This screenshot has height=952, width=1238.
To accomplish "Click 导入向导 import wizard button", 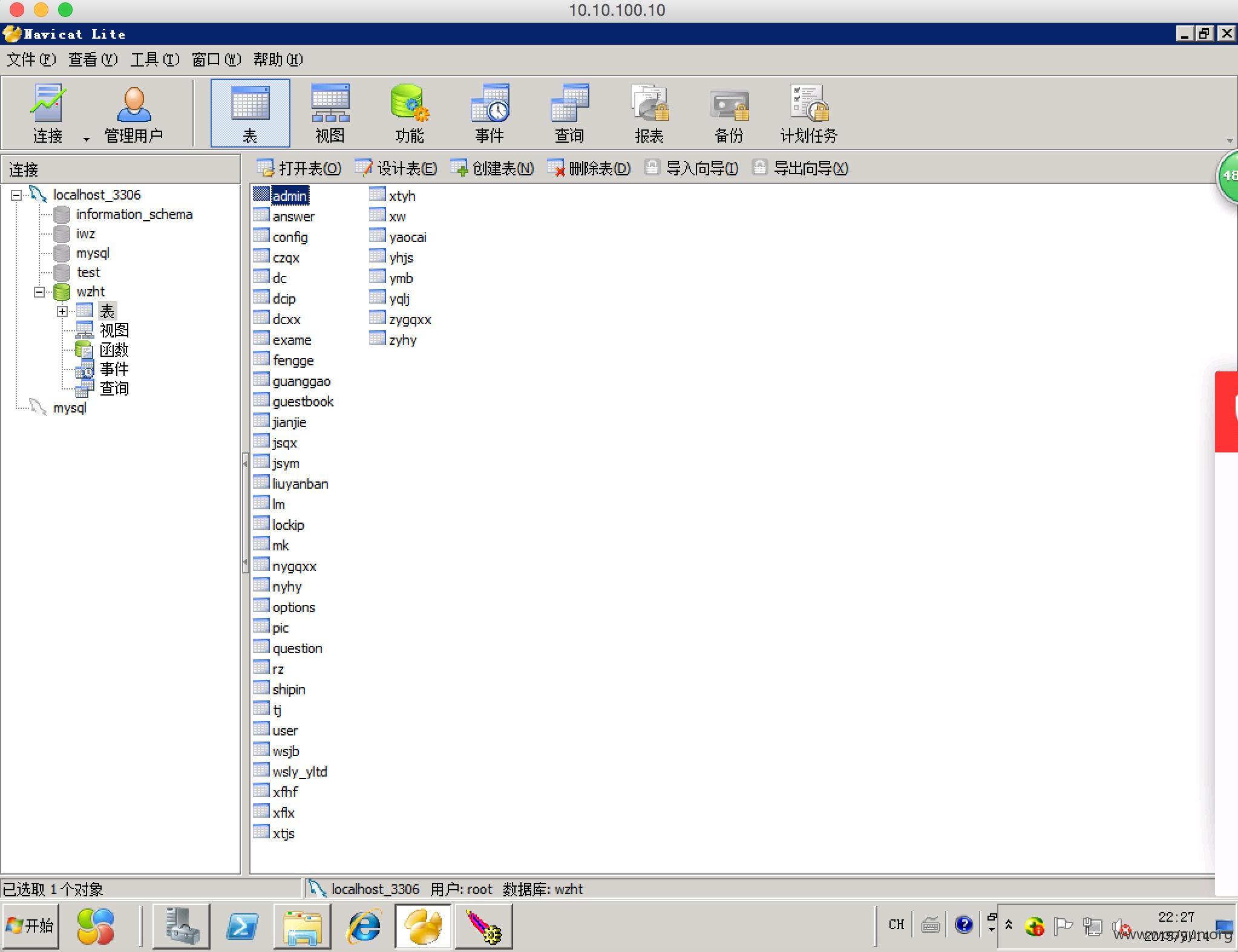I will (691, 168).
